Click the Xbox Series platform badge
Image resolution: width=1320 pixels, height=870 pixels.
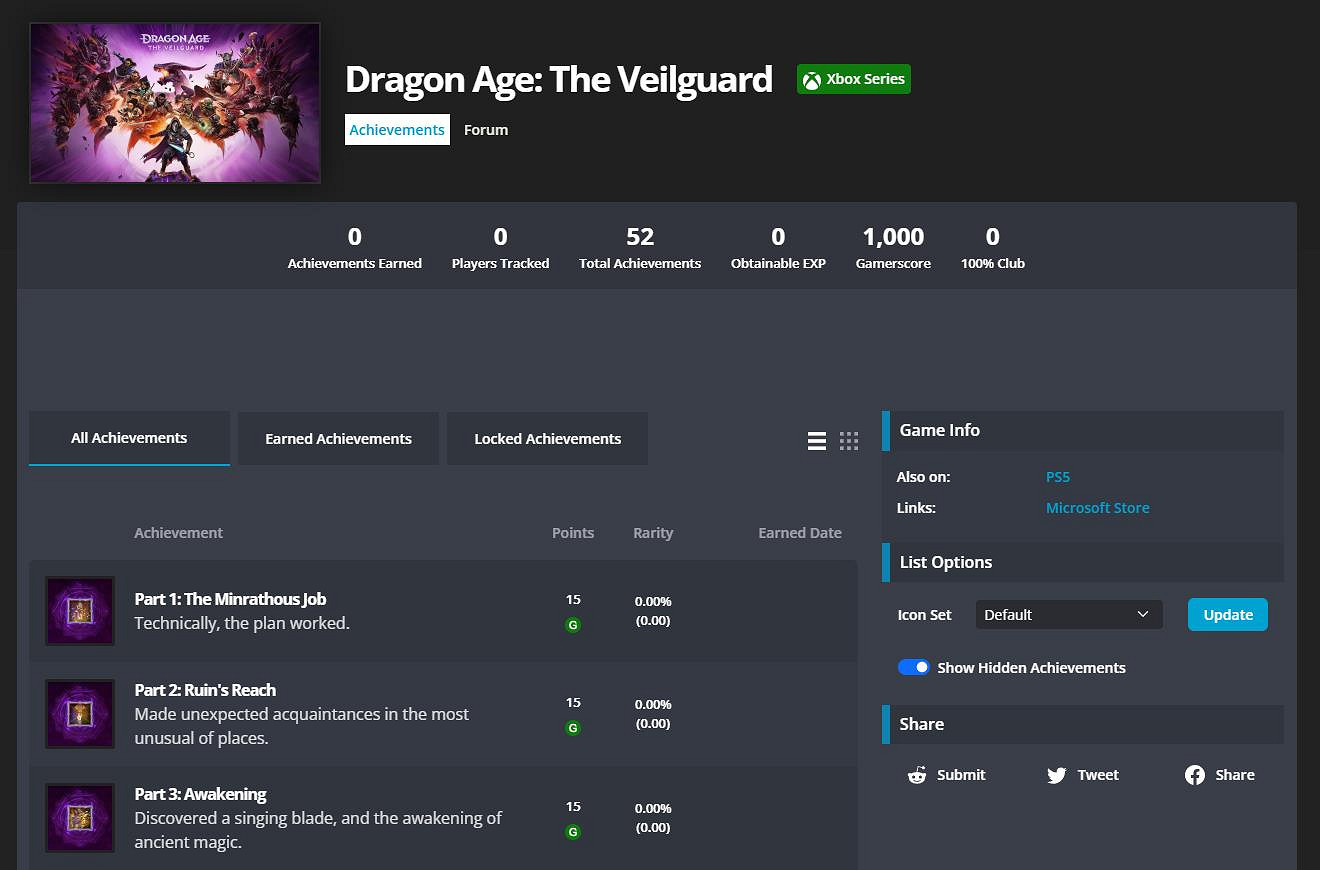(854, 80)
